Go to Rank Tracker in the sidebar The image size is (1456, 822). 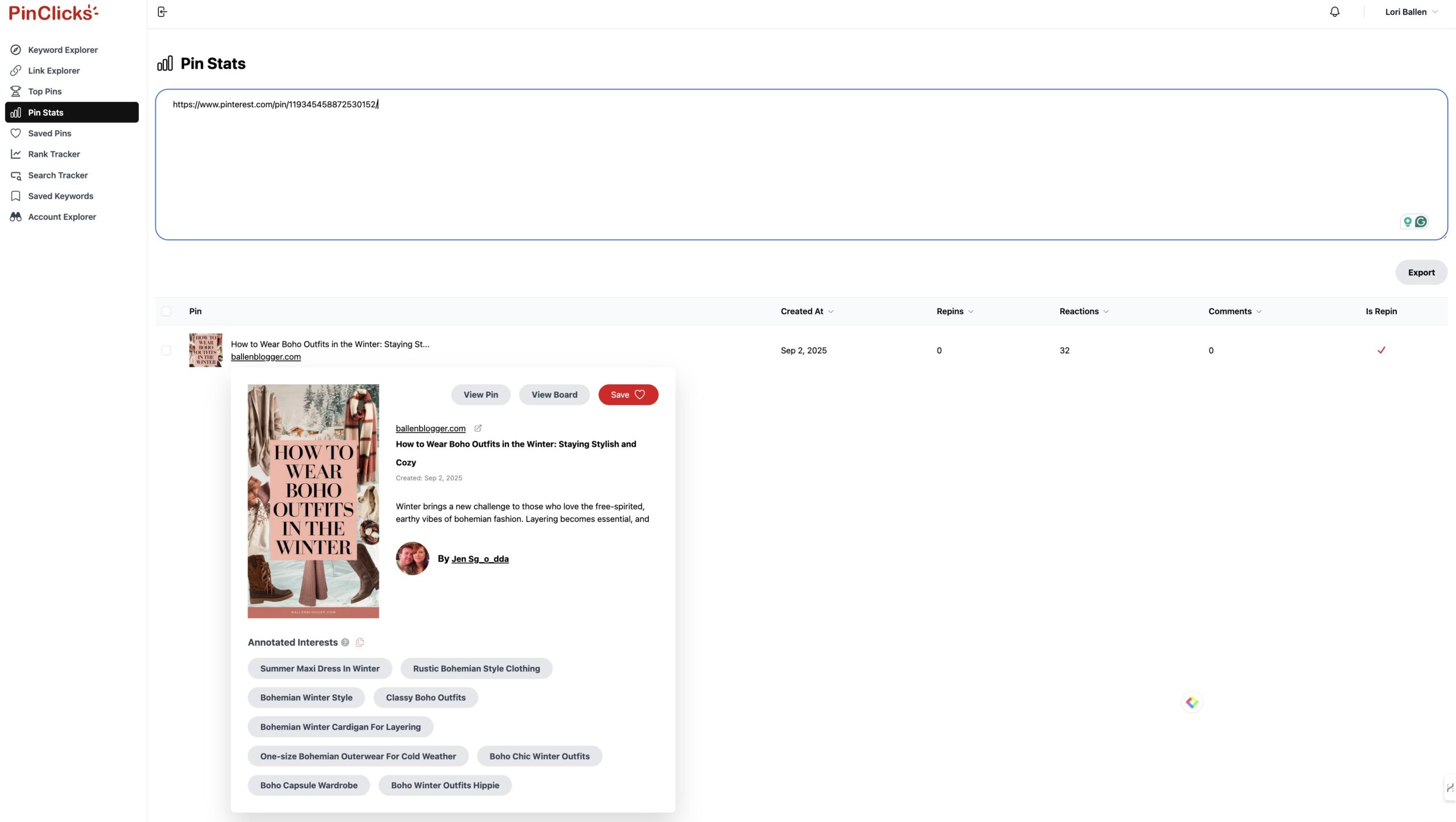[54, 154]
